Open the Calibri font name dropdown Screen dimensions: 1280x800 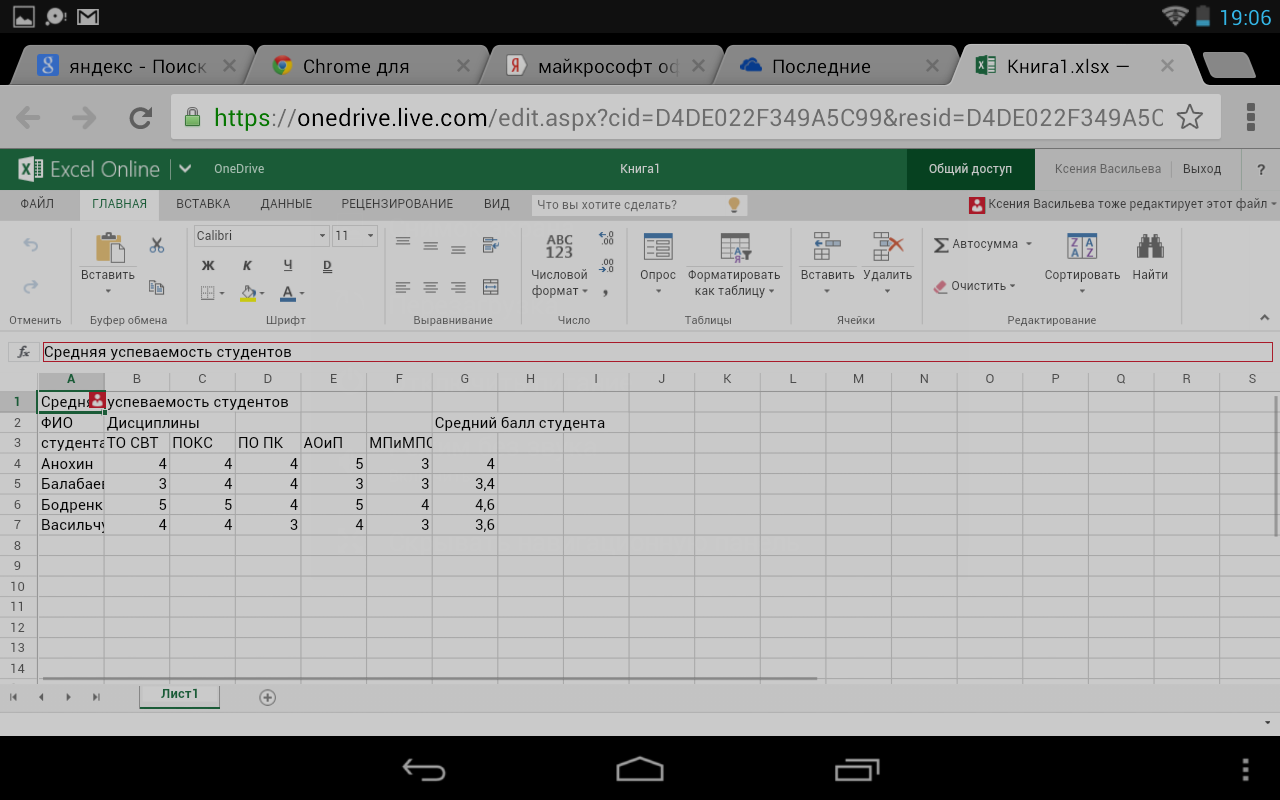point(322,236)
